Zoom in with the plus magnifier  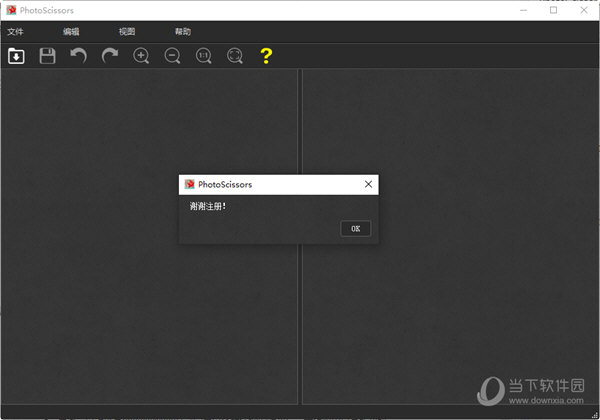[141, 56]
